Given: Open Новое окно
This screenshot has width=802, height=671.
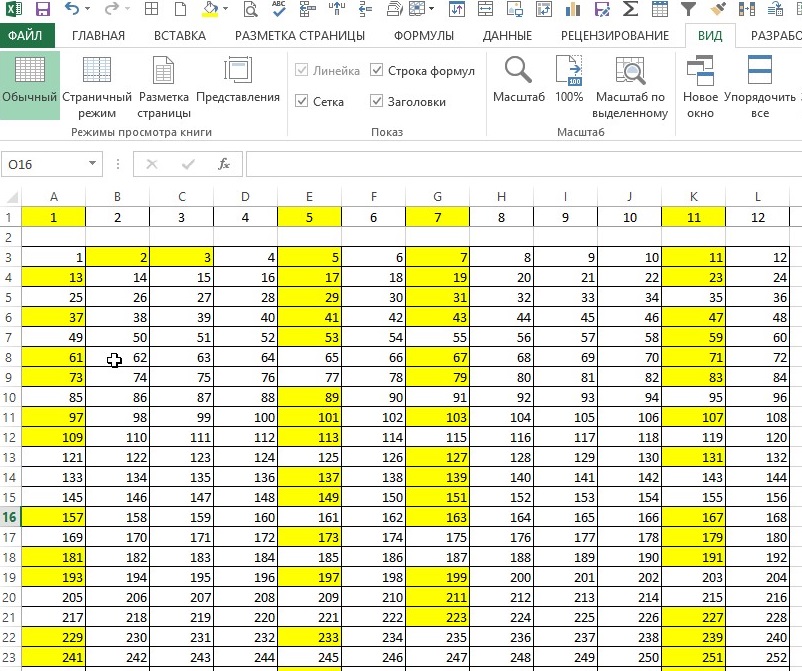Looking at the screenshot, I should click(700, 87).
